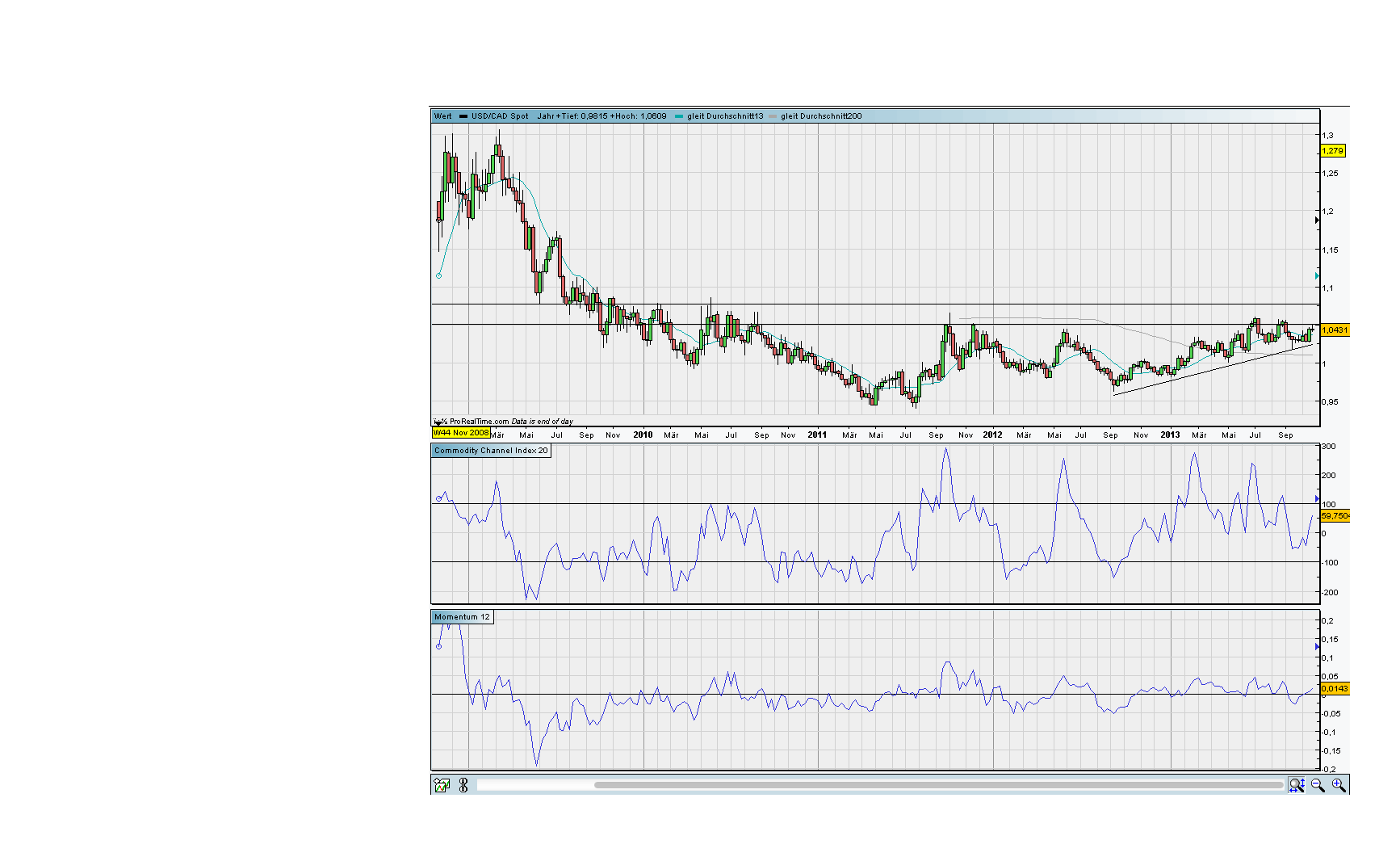Click the zoom-to-fit magnifier icon
The height and width of the screenshot is (861, 1400).
[x=1297, y=785]
